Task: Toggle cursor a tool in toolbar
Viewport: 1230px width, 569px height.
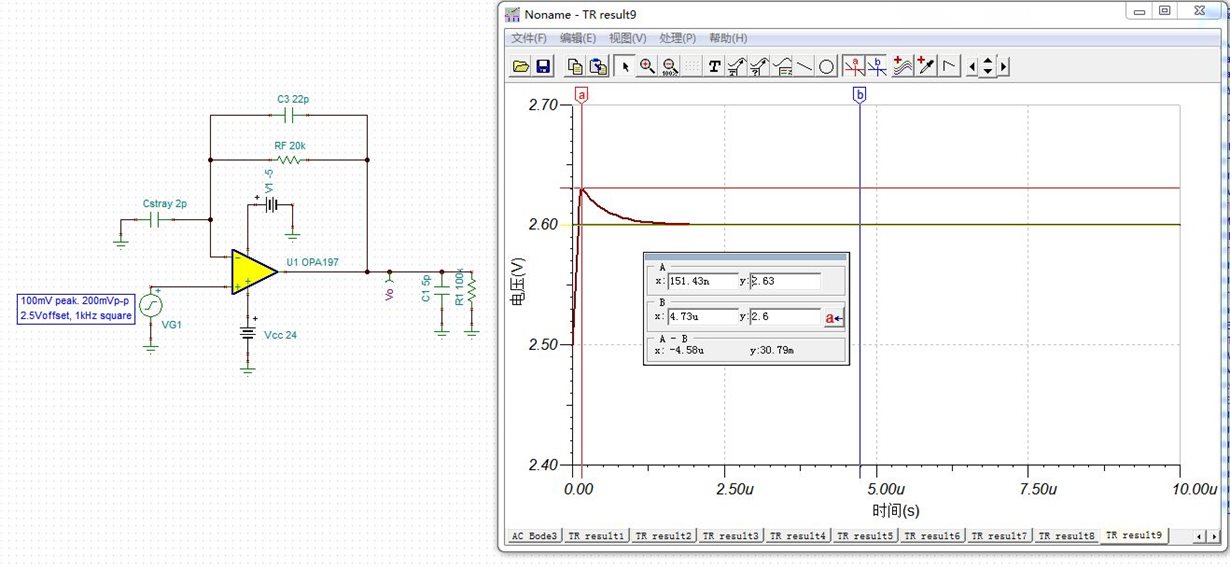Action: [855, 67]
